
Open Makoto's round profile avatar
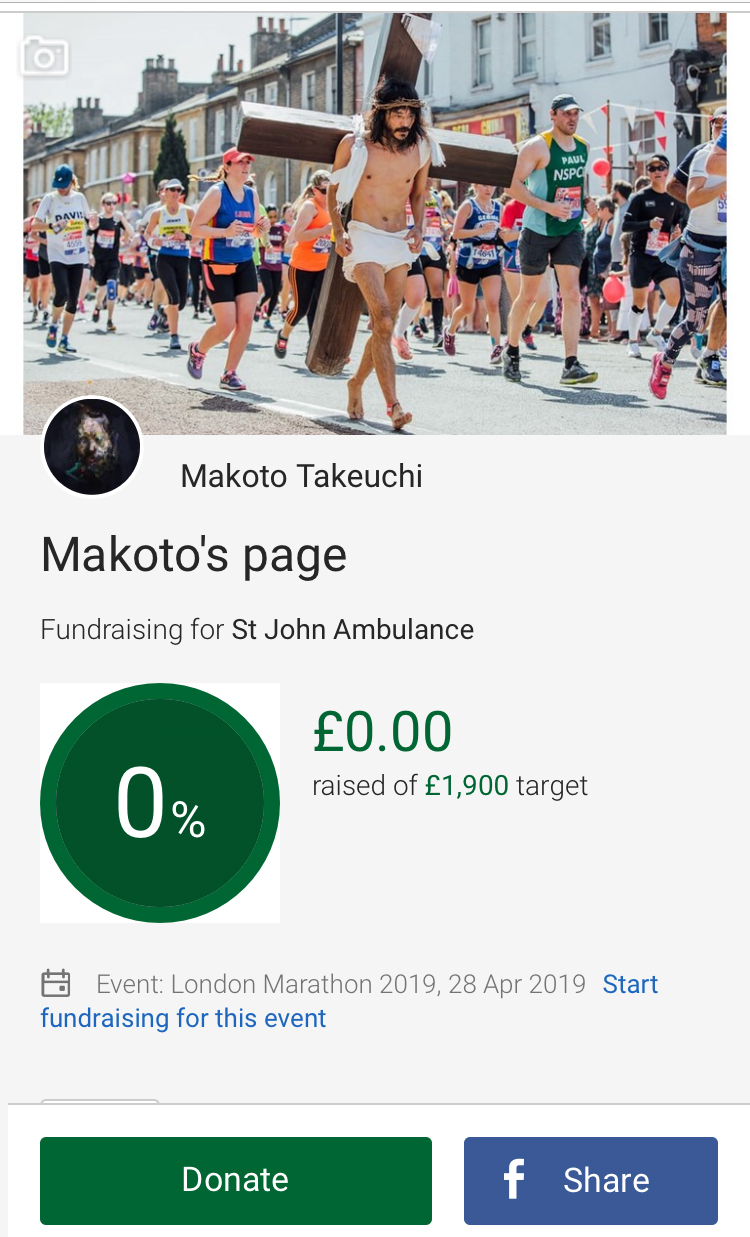(x=92, y=447)
